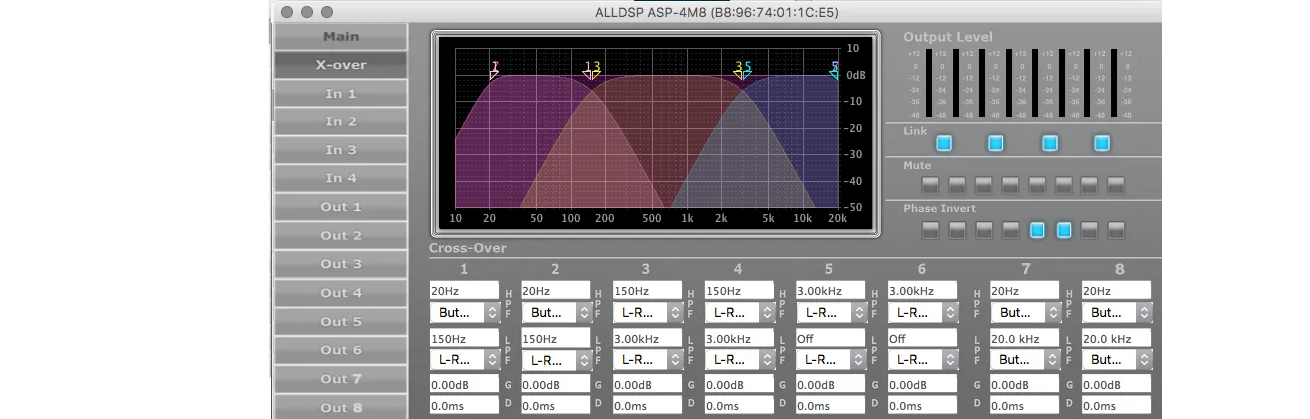Screen dimensions: 1310x419
Task: Open the In 1 tab
Action: [x=340, y=93]
